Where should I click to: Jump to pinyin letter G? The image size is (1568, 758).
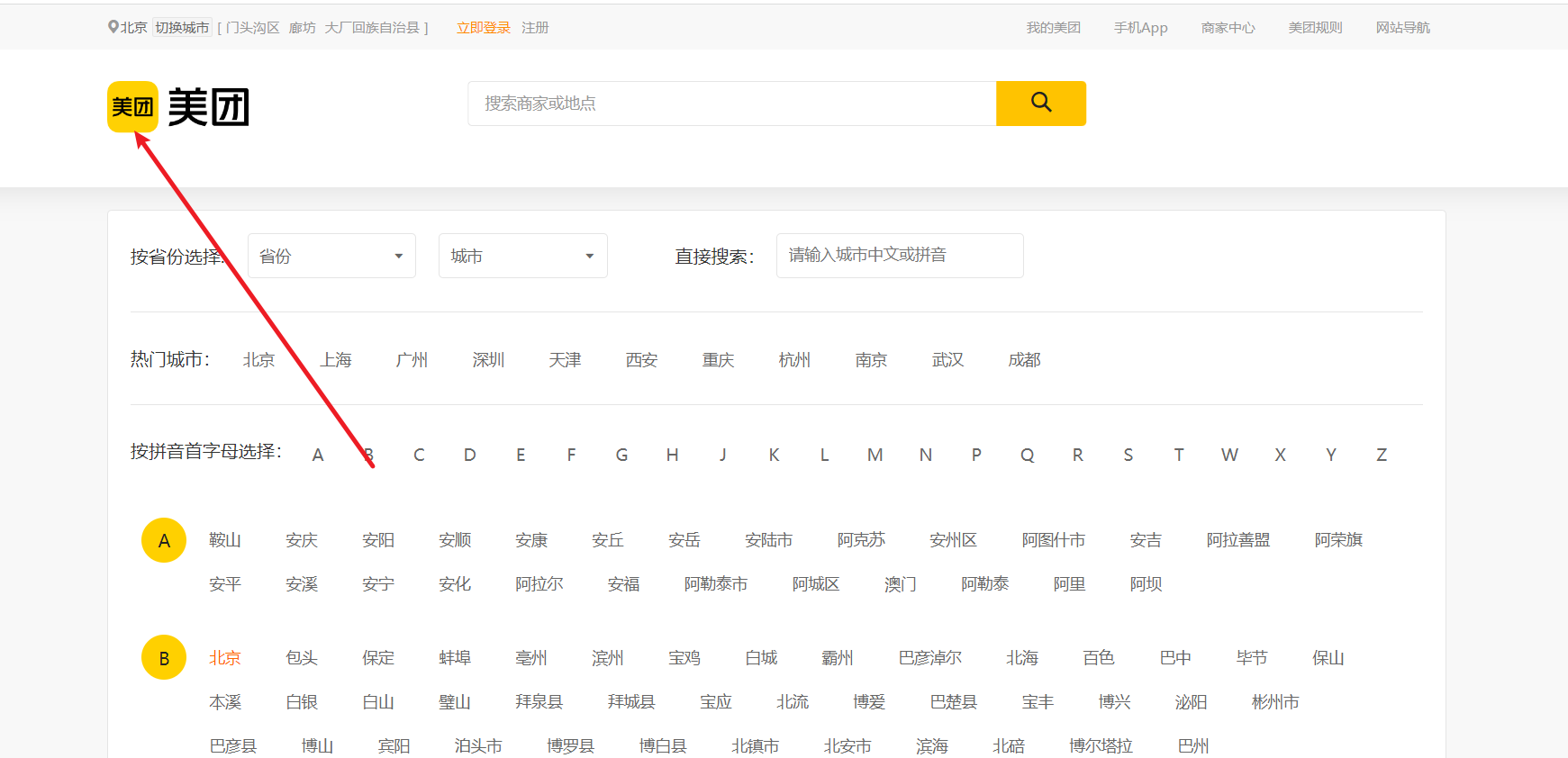pos(621,455)
